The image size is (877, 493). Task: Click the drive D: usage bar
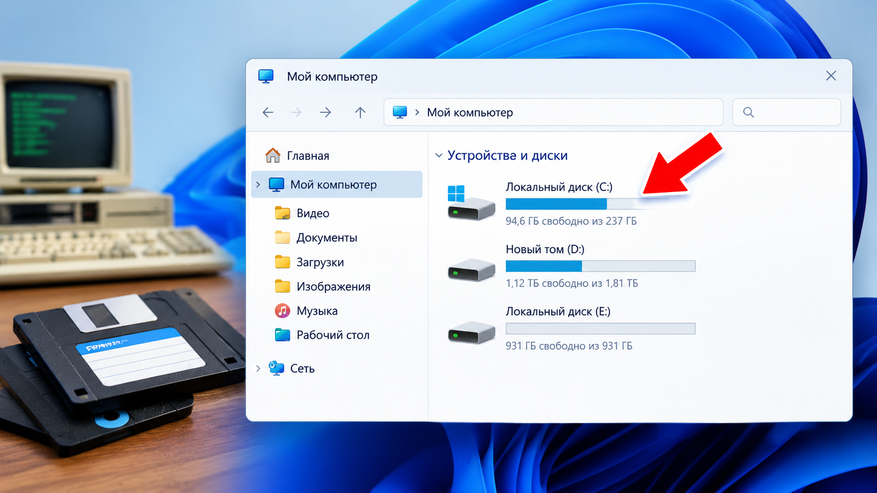(x=600, y=266)
